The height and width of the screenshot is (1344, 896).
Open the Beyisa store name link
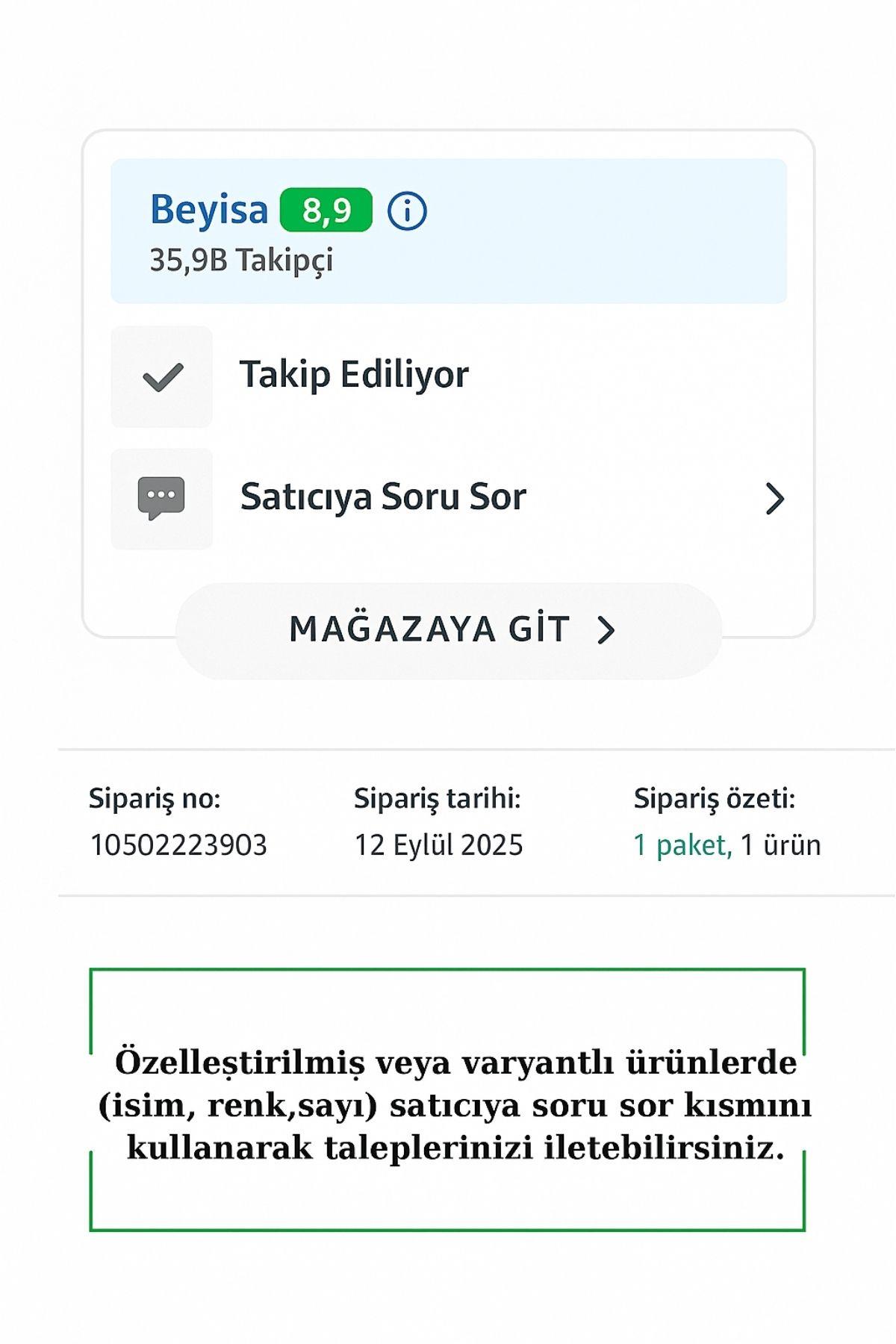click(208, 210)
